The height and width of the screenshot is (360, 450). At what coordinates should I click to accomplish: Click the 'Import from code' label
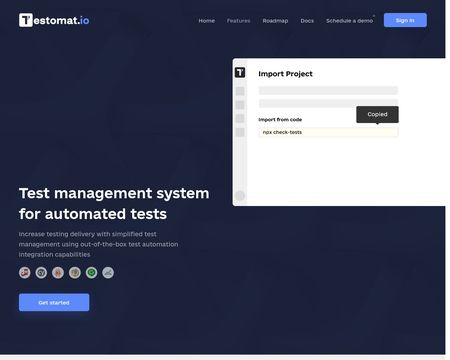coord(280,120)
